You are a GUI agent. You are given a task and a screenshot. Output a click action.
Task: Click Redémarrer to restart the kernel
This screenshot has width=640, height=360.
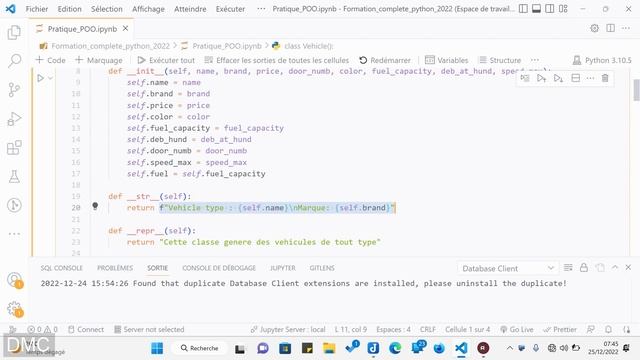click(385, 60)
